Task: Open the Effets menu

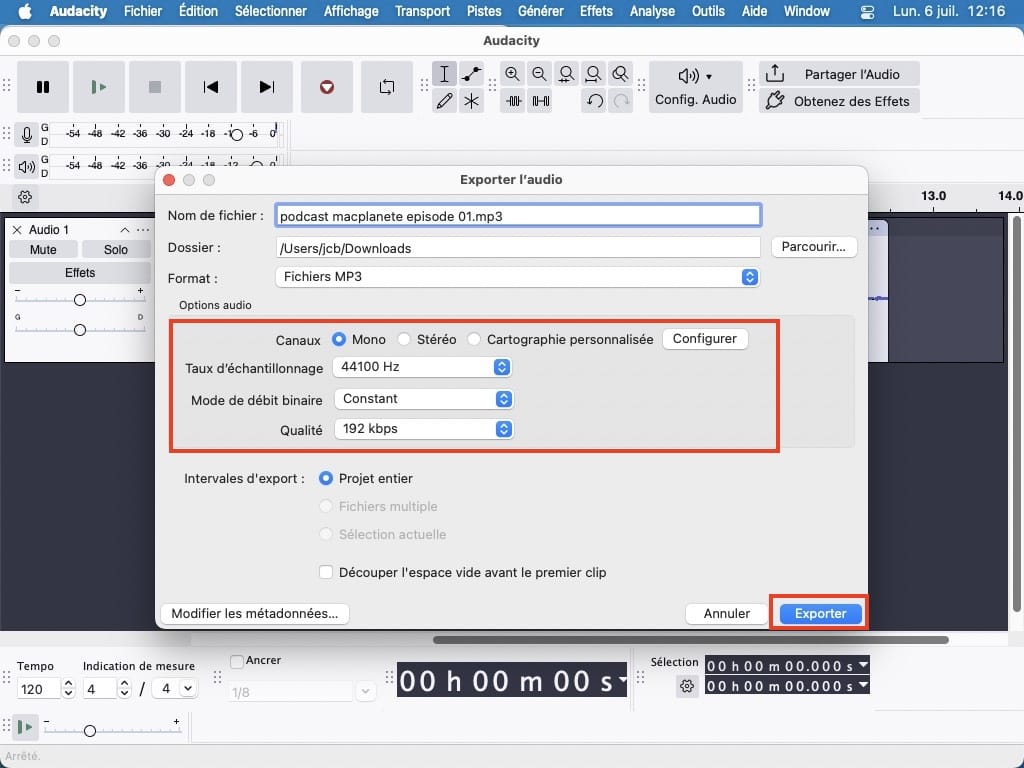Action: pyautogui.click(x=596, y=11)
